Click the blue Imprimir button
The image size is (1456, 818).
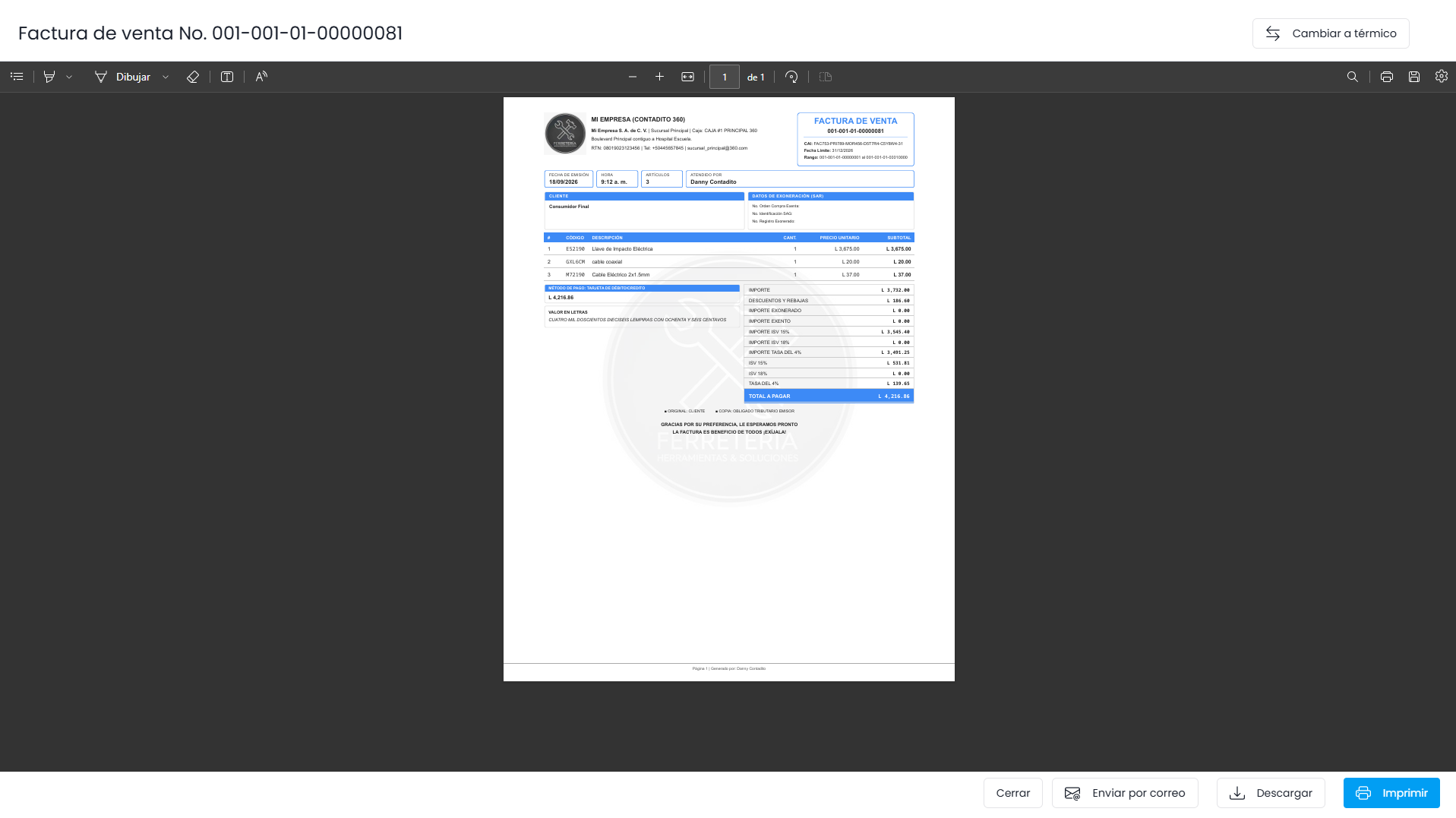1391,793
